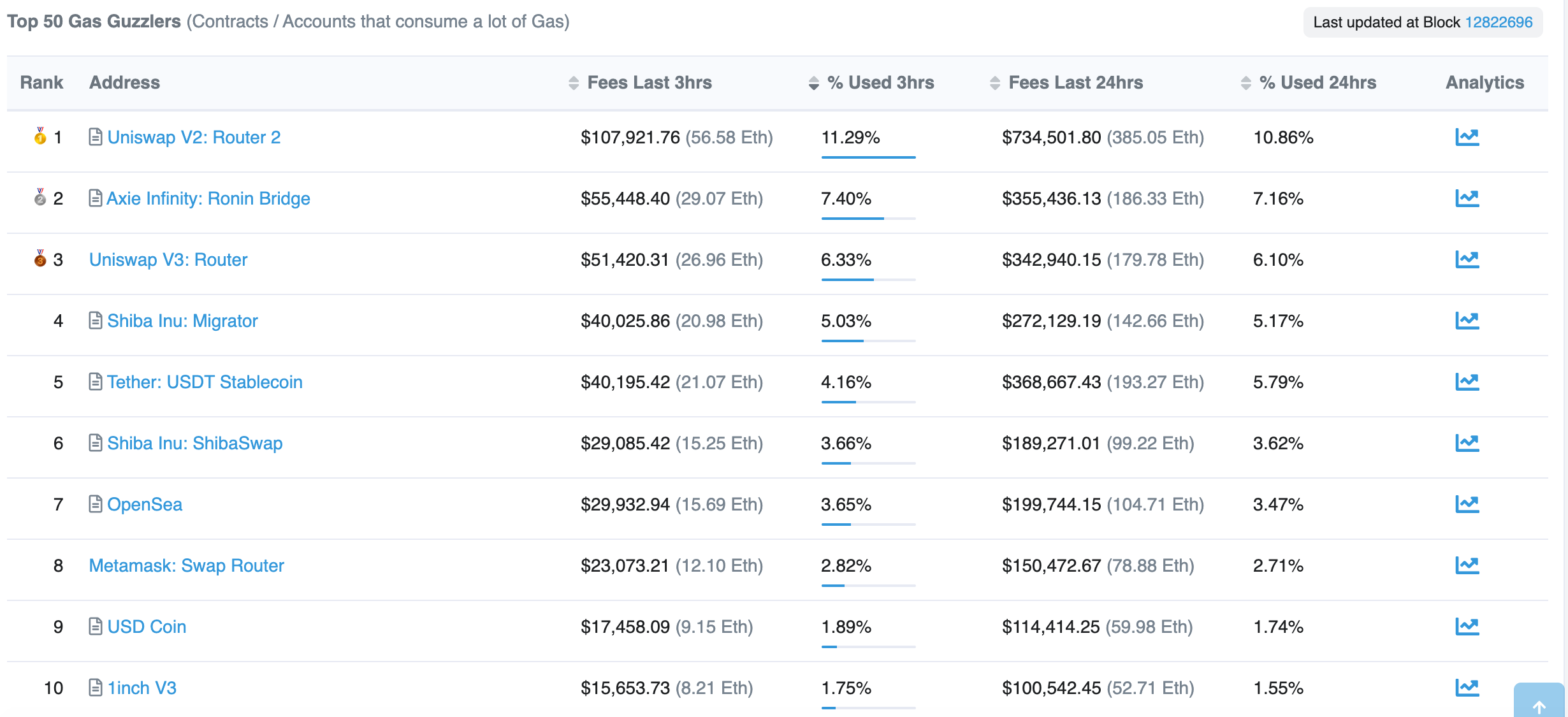The width and height of the screenshot is (1568, 717).
Task: Open analytics chart for Tether: USDT Stablecoin
Action: pos(1467,382)
